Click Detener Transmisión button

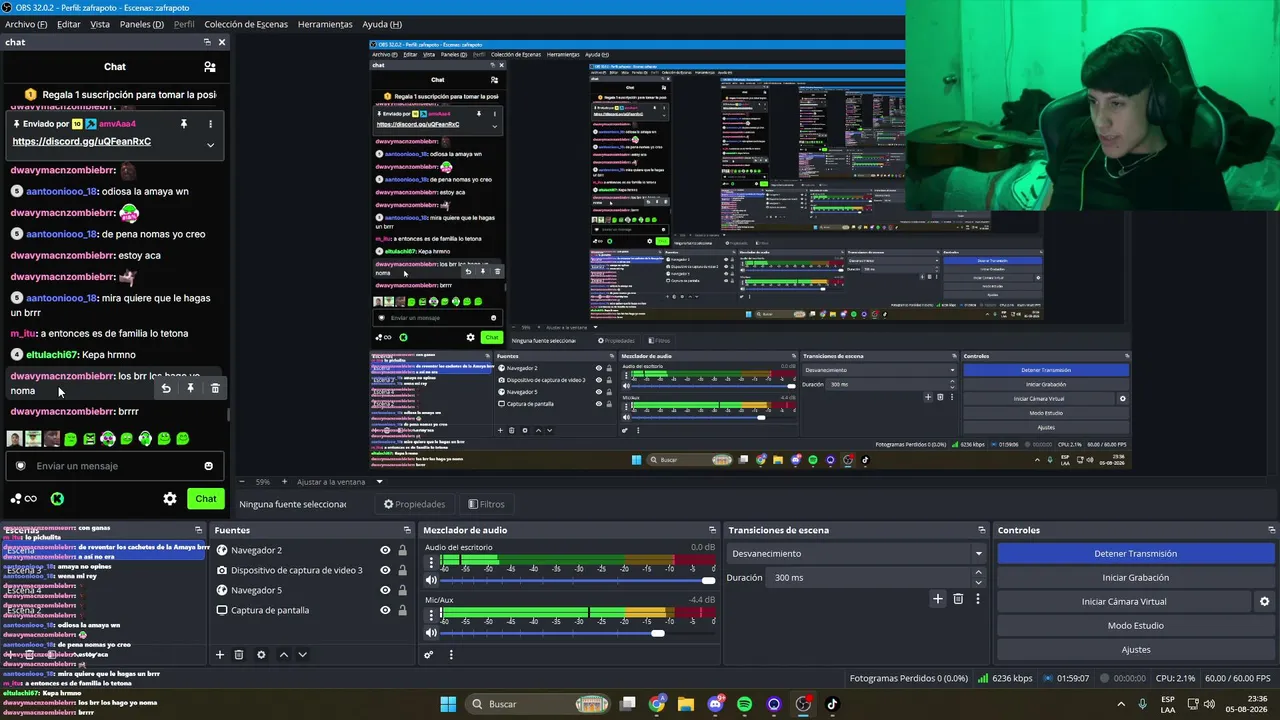(1136, 554)
